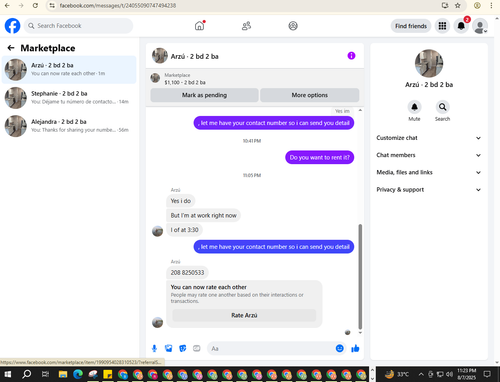Viewport: 500px width, 382px height.
Task: Open the grid Menu icon
Action: coord(442,26)
